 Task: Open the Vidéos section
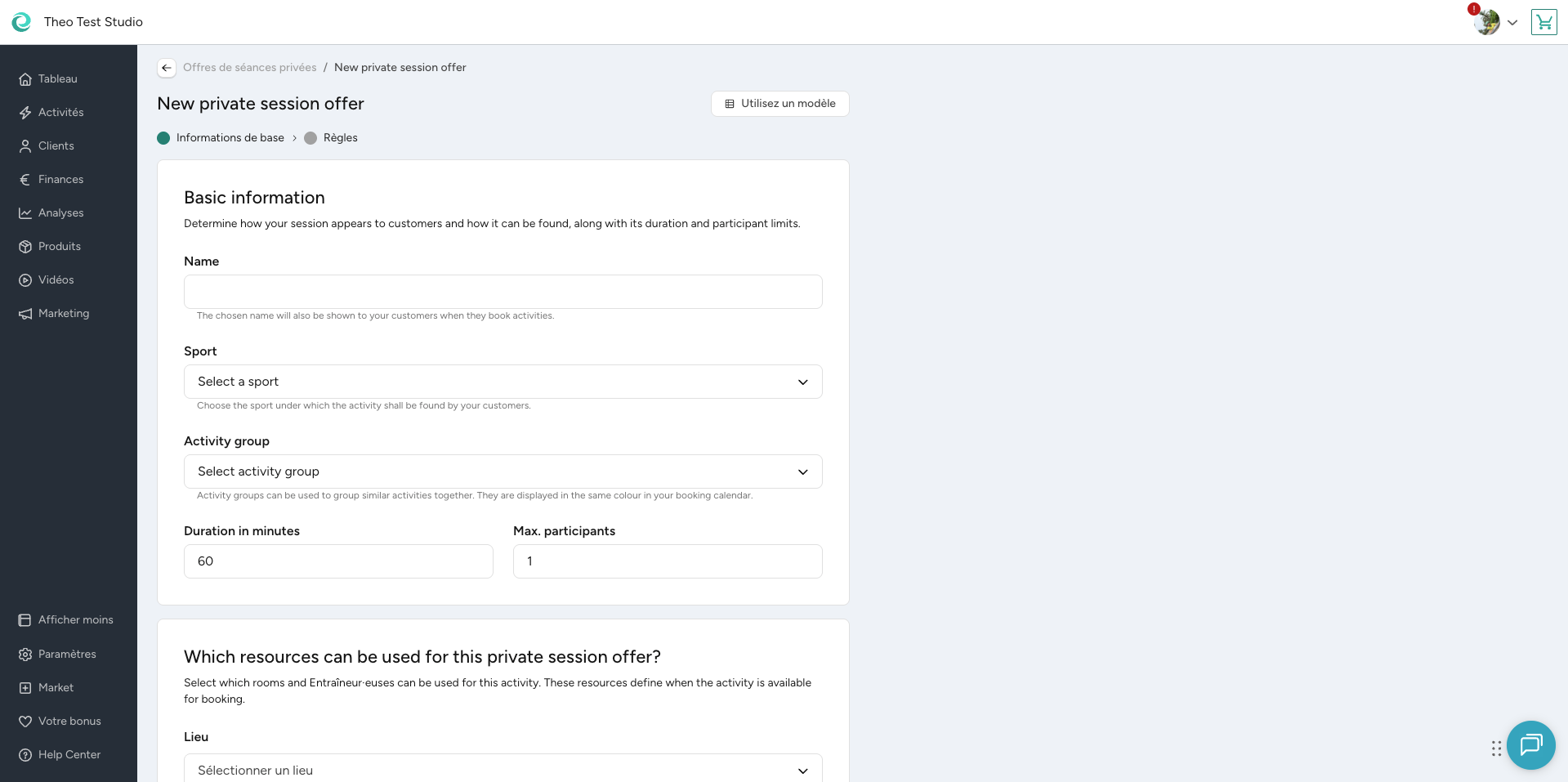(x=56, y=280)
